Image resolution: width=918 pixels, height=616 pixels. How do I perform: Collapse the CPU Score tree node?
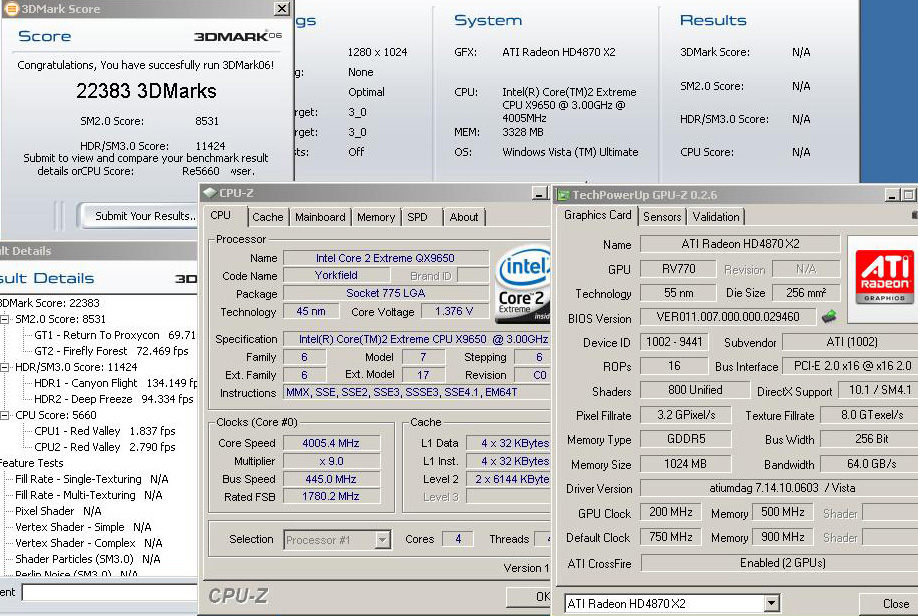pos(4,415)
